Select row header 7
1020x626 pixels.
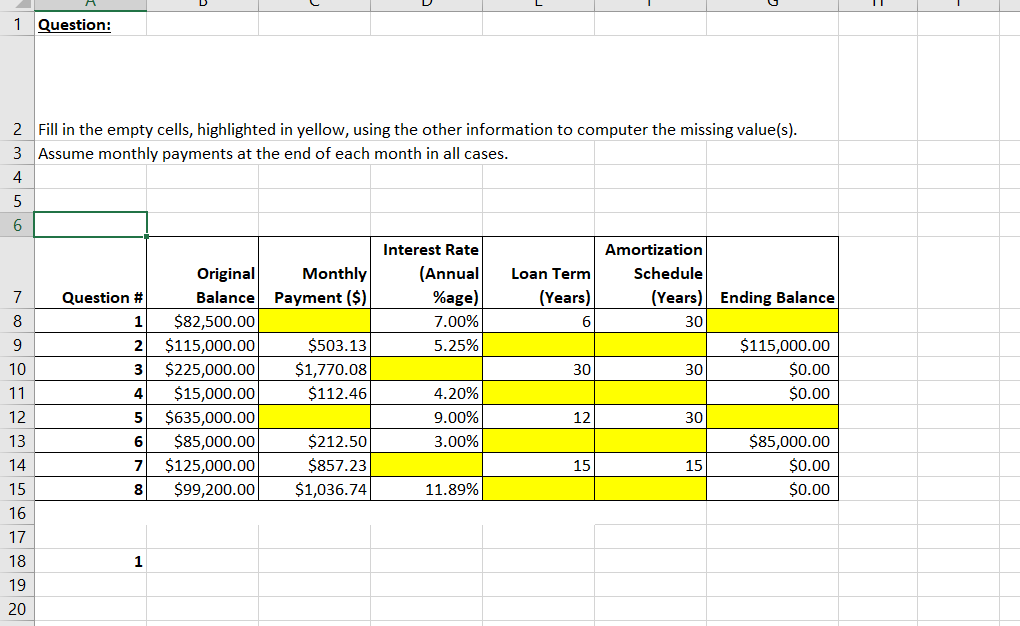pos(17,273)
